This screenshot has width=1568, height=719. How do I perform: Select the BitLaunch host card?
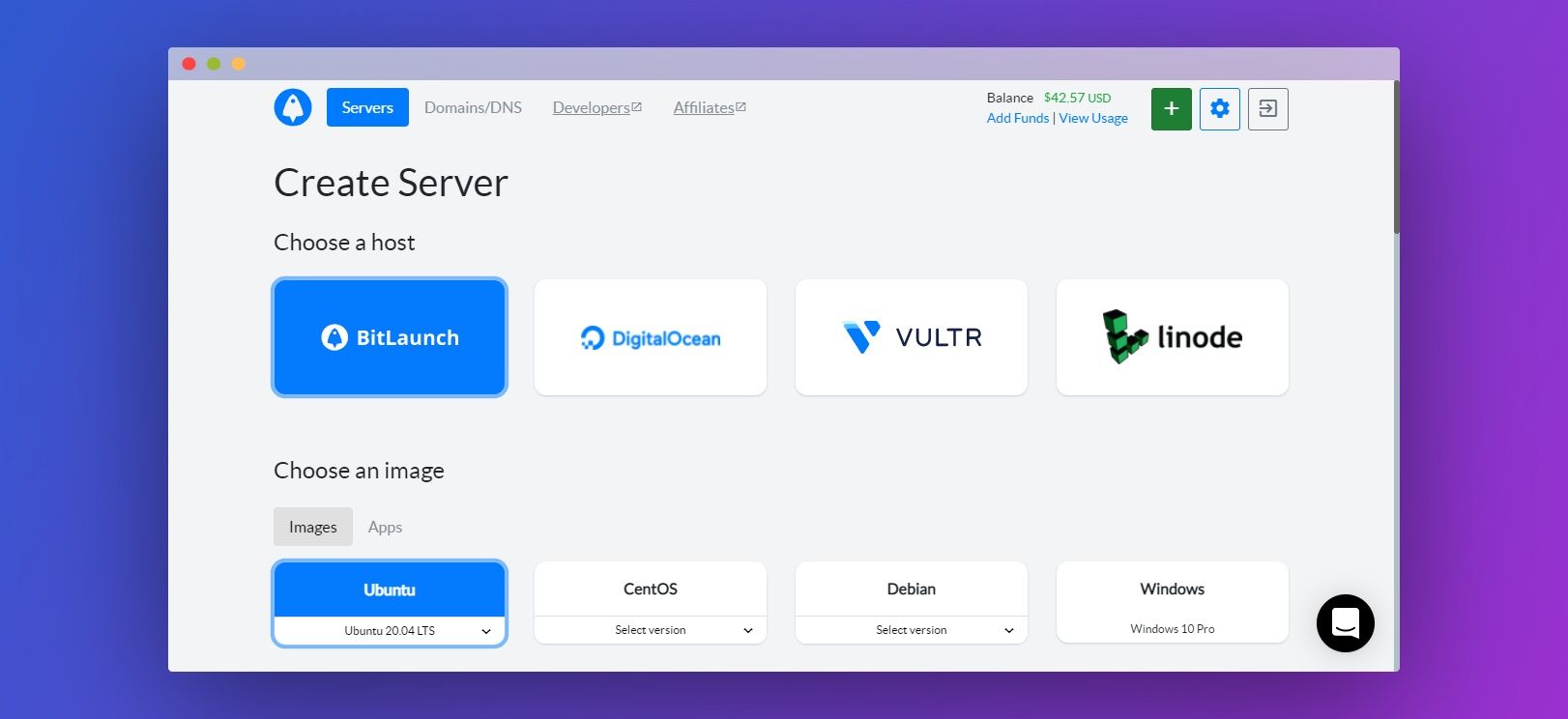pyautogui.click(x=390, y=337)
